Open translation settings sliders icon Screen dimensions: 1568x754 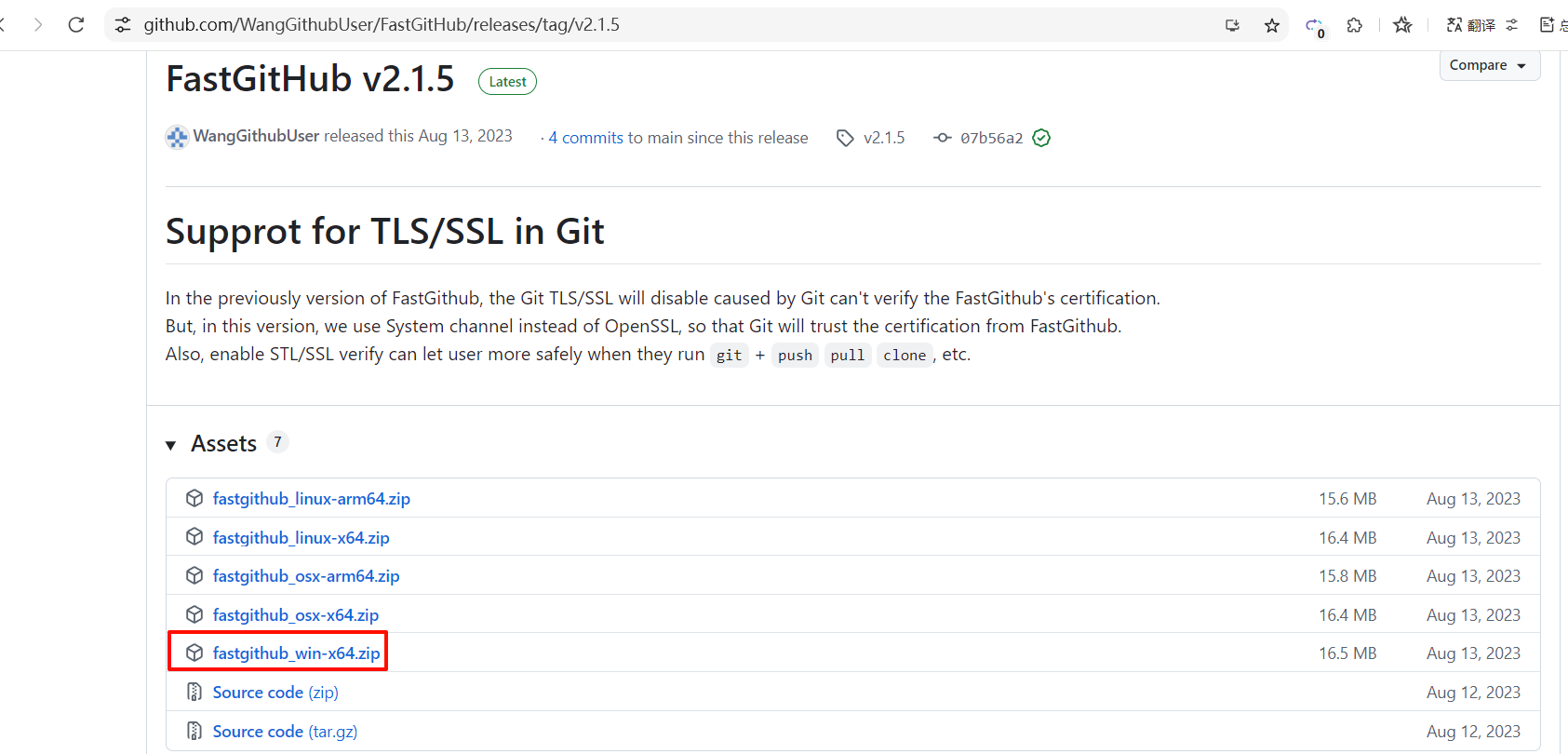[1512, 25]
